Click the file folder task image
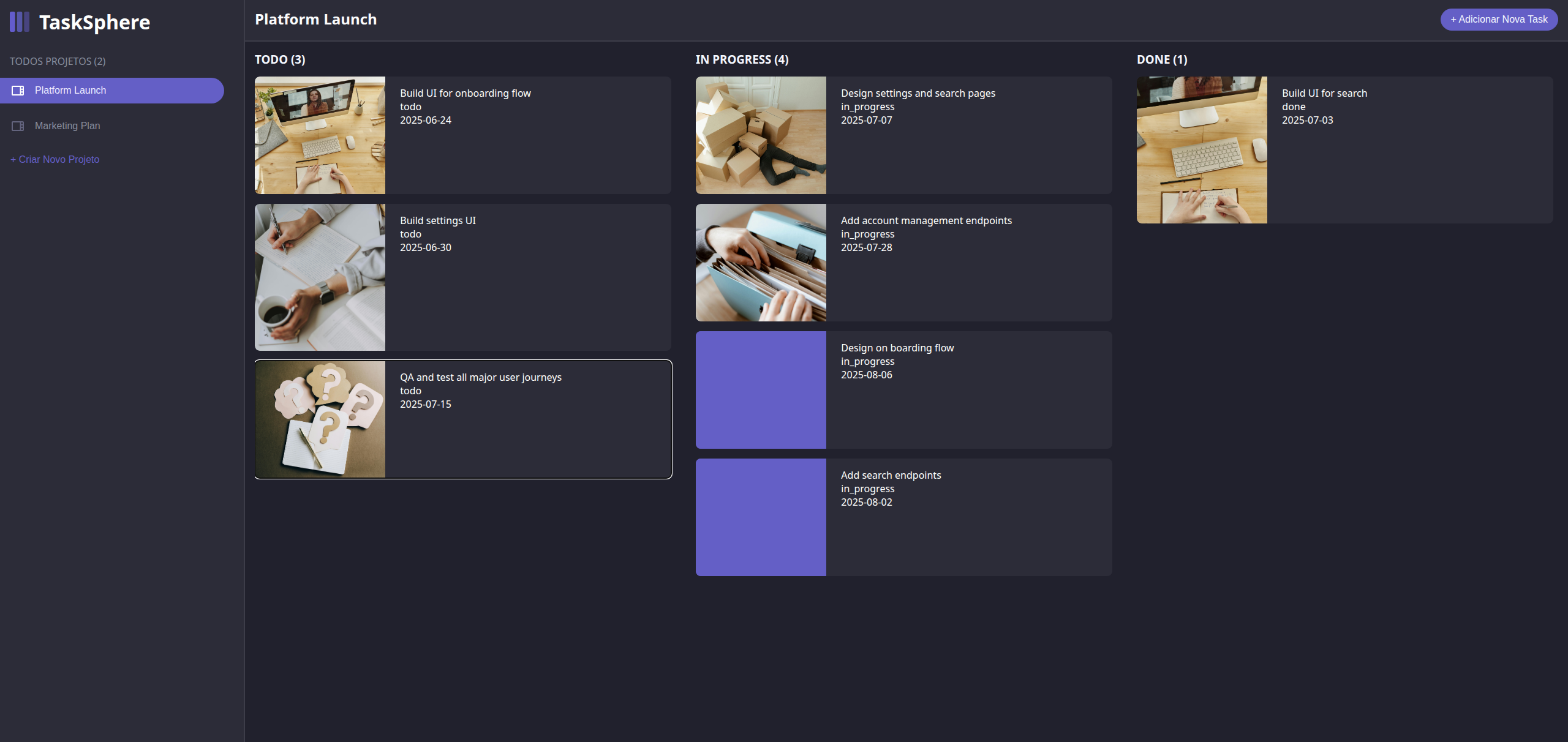The image size is (1568, 742). (x=761, y=263)
